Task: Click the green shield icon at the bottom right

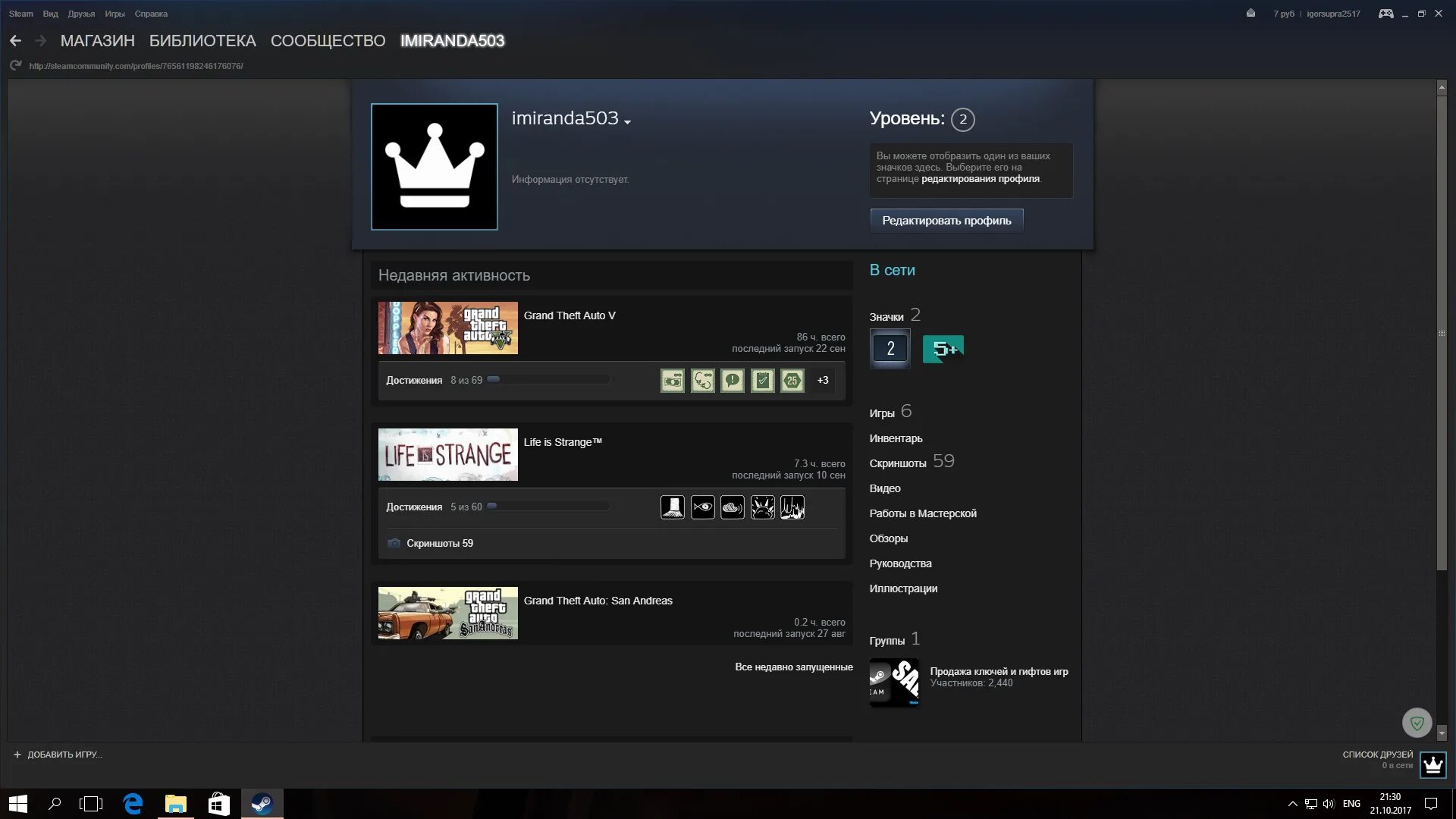Action: point(1417,723)
